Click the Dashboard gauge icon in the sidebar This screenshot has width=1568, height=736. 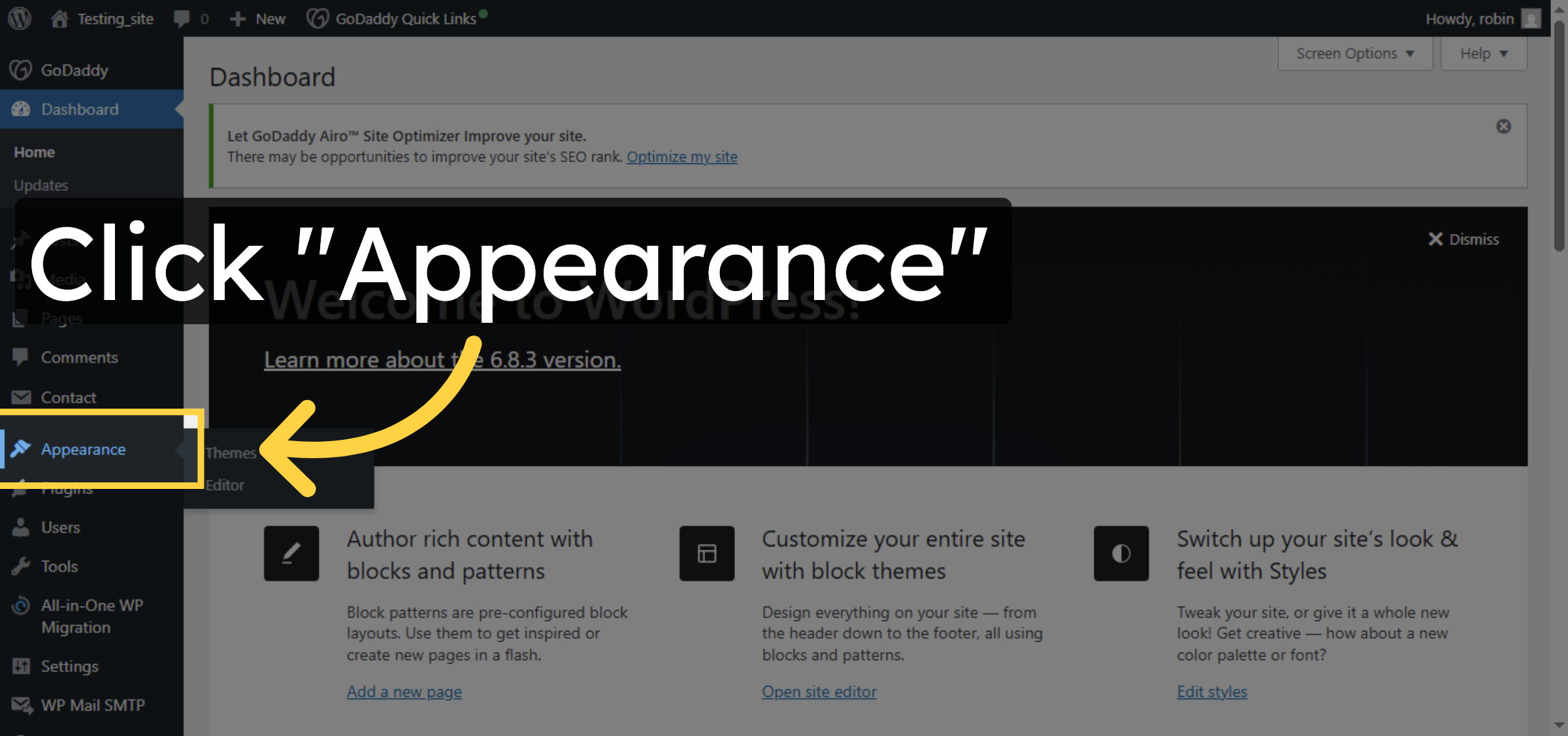21,109
